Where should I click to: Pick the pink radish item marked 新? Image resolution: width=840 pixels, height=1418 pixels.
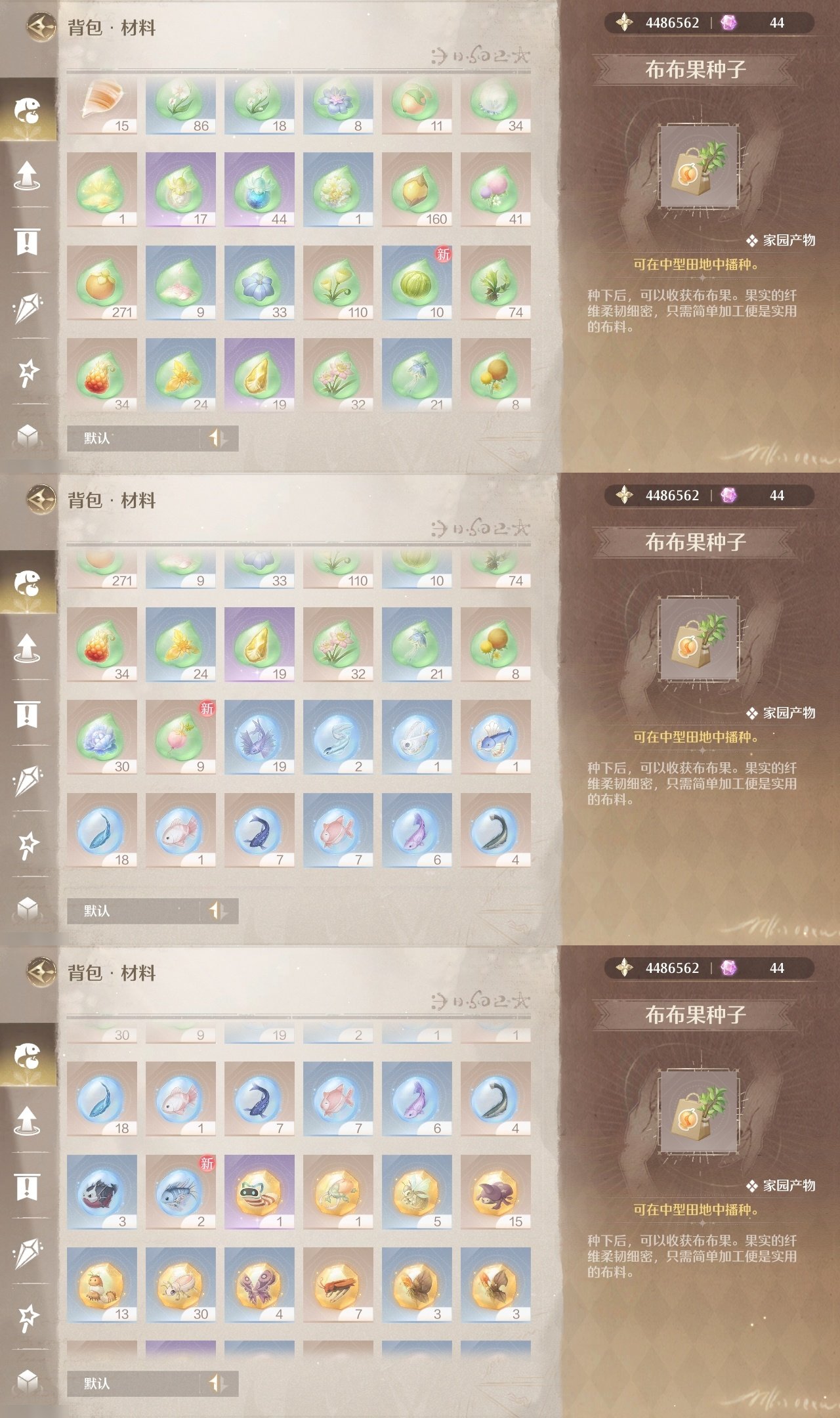click(180, 737)
